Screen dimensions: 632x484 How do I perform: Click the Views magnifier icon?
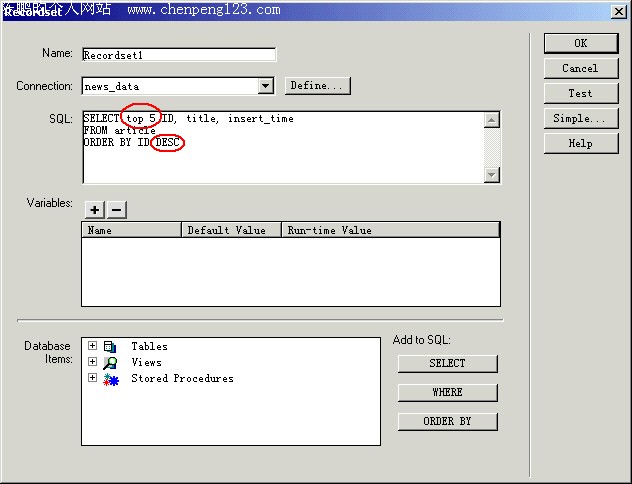pos(110,363)
